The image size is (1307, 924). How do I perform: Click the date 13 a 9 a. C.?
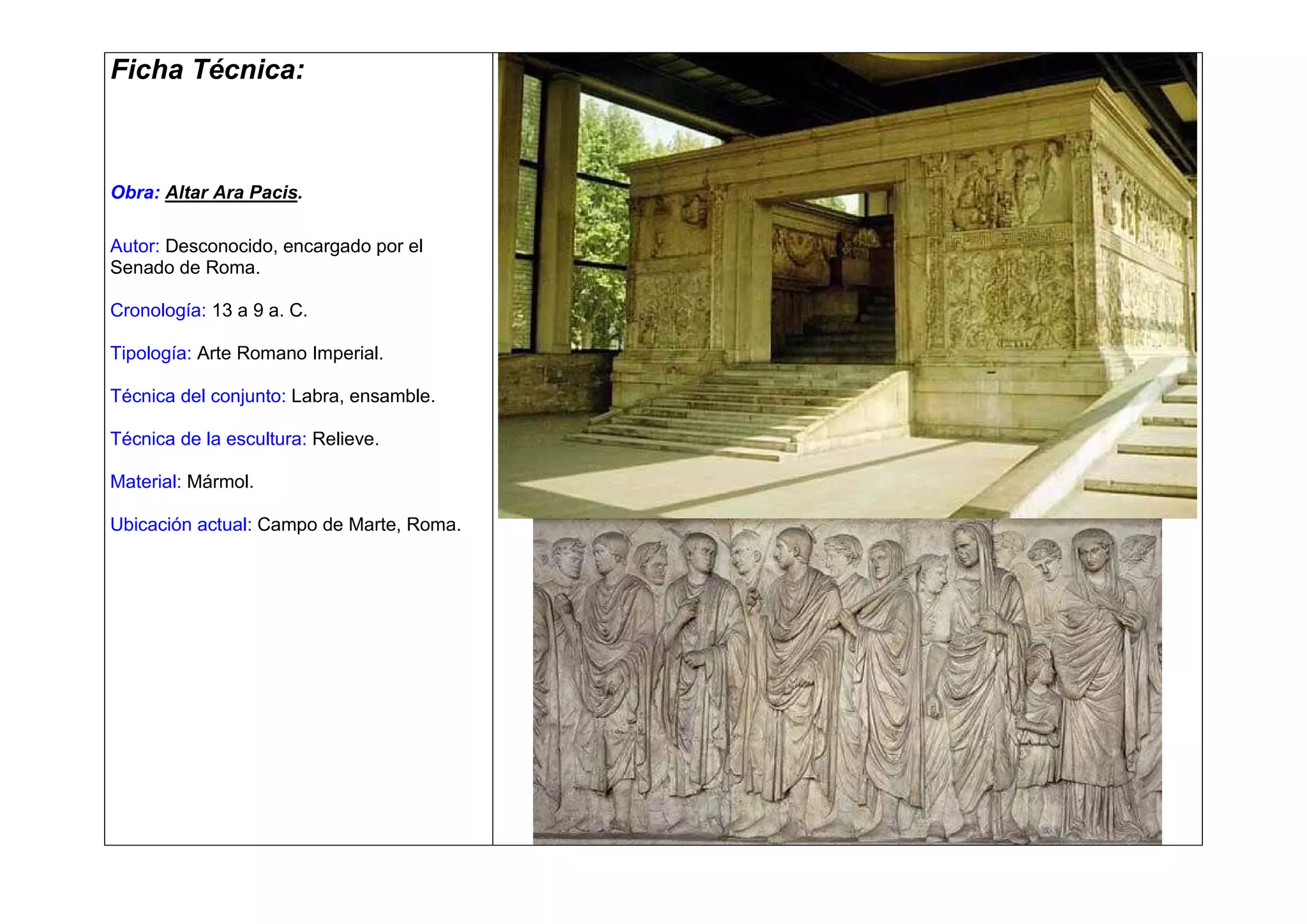[x=260, y=311]
